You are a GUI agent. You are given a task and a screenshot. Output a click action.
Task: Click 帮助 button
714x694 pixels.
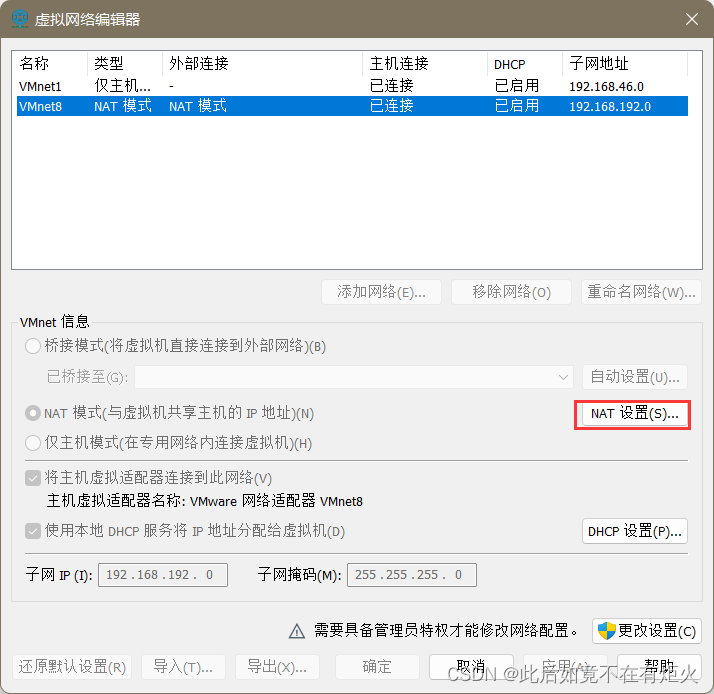coord(659,667)
